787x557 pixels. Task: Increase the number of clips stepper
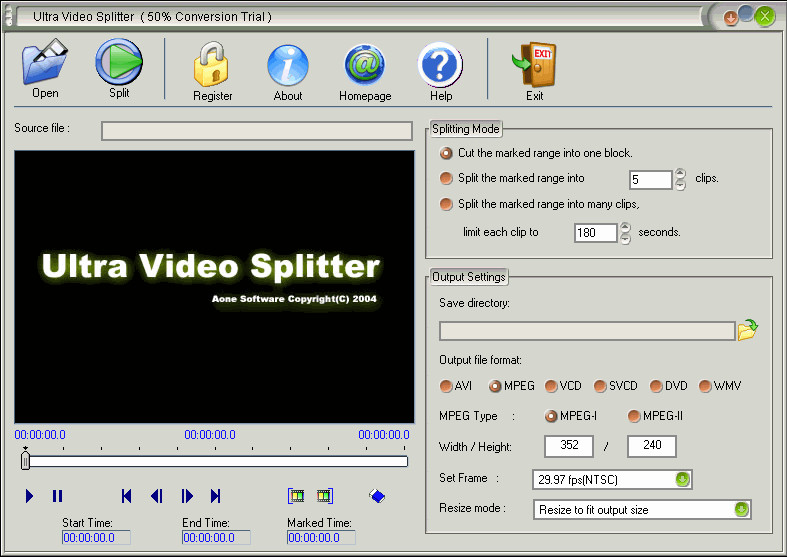pos(680,174)
